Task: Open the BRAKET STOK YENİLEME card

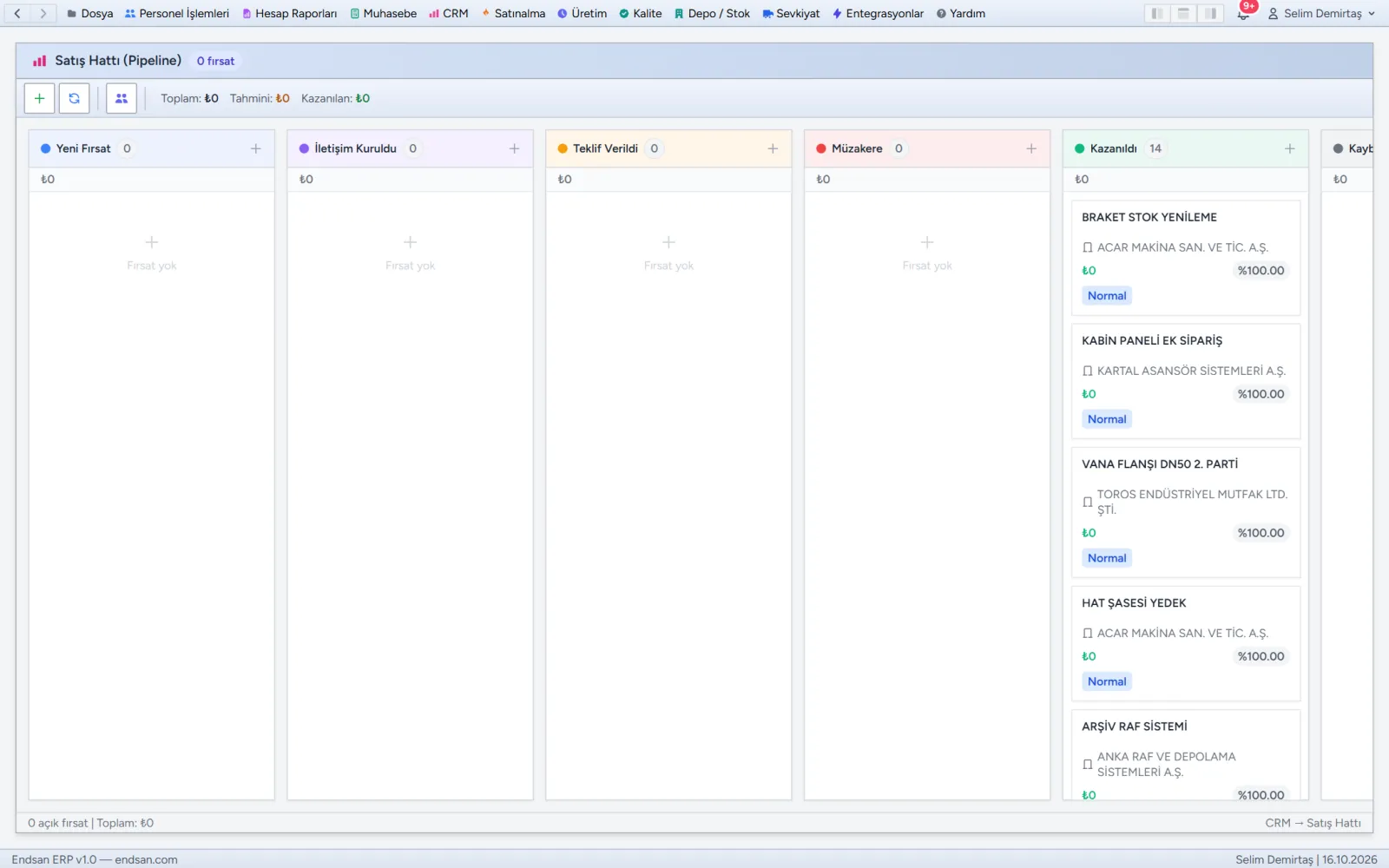Action: pyautogui.click(x=1186, y=258)
